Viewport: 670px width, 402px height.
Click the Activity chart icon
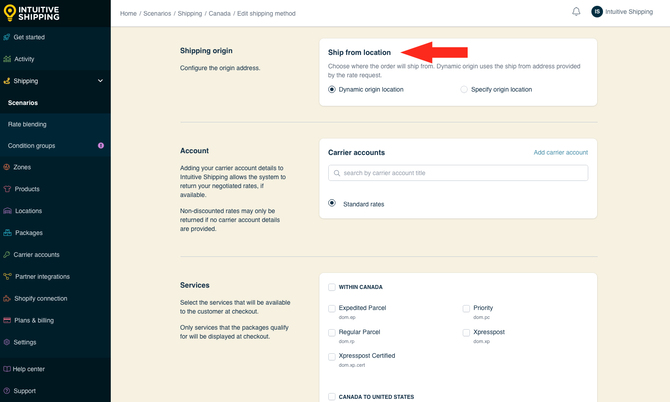coord(7,59)
